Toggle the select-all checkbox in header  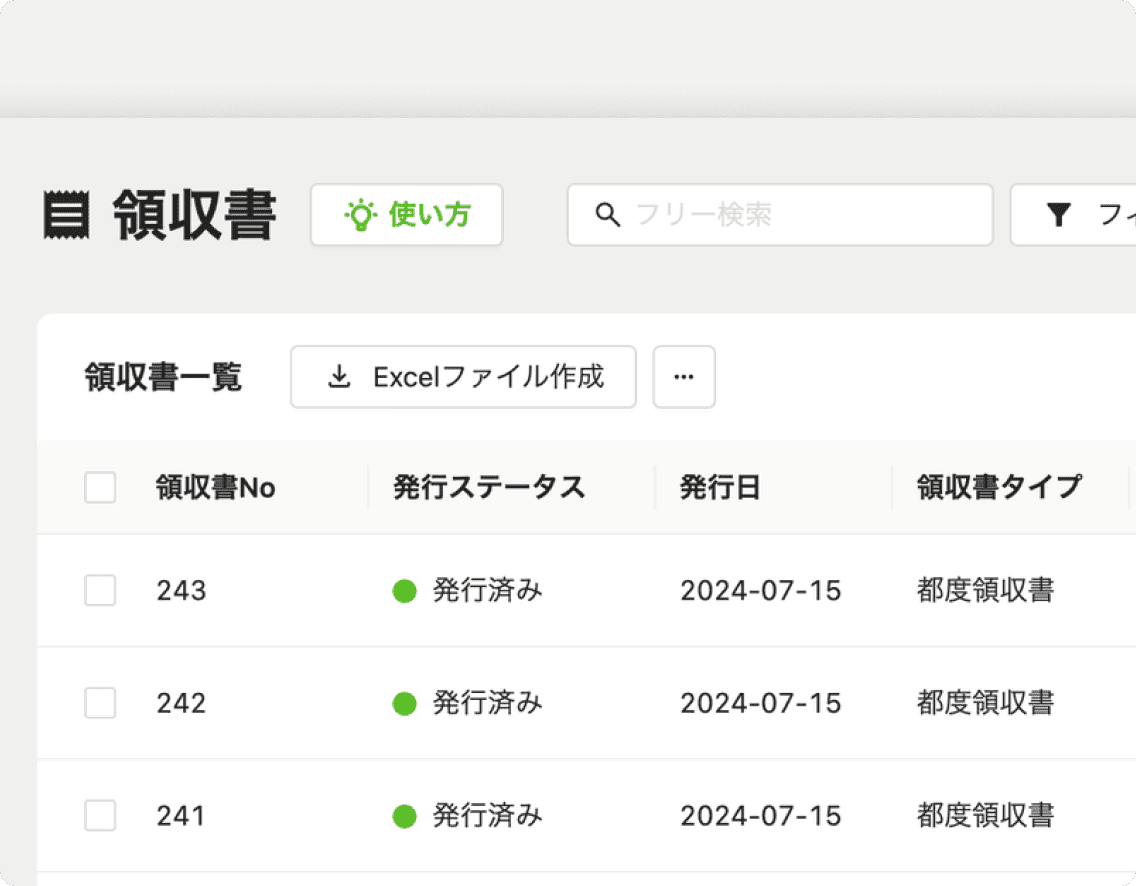[100, 488]
